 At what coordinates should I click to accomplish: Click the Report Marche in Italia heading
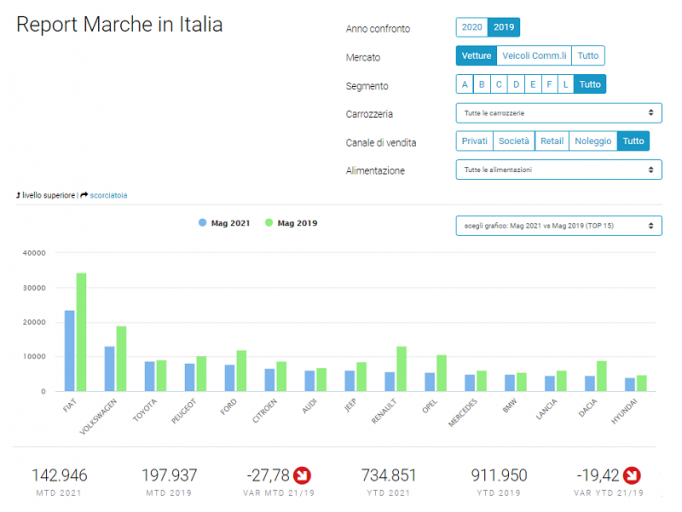pyautogui.click(x=120, y=24)
